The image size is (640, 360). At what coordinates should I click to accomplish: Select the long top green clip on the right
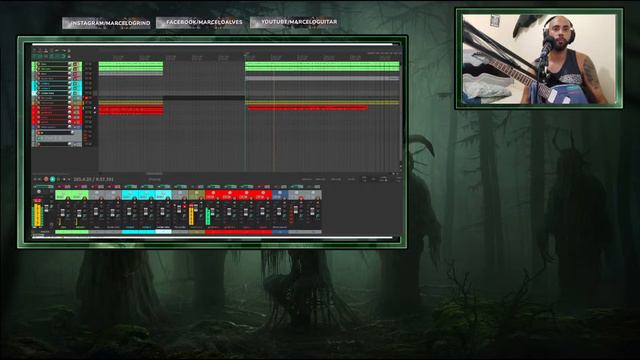point(322,64)
